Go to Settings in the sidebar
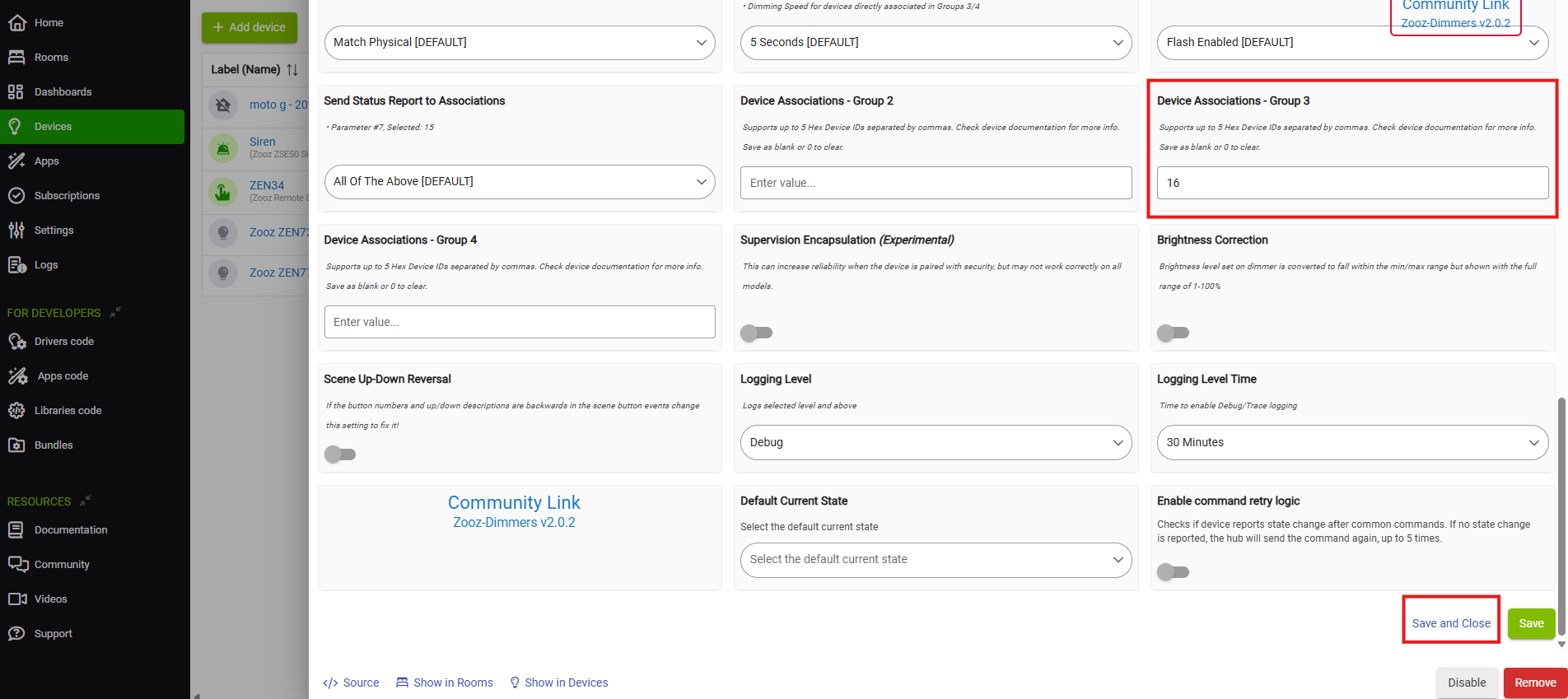Screen dimensions: 1568x699 point(54,231)
